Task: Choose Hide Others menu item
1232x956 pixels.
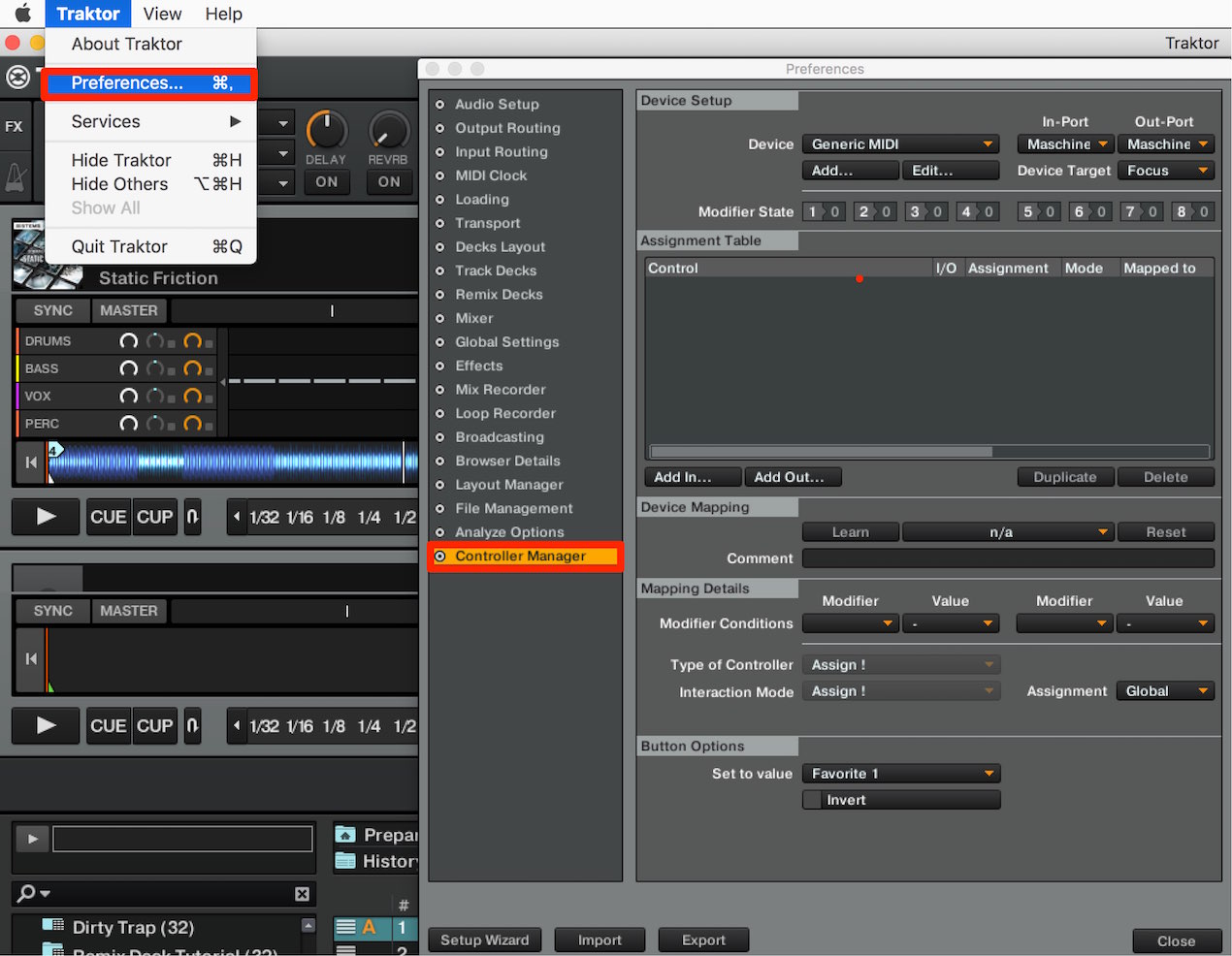Action: (x=150, y=184)
